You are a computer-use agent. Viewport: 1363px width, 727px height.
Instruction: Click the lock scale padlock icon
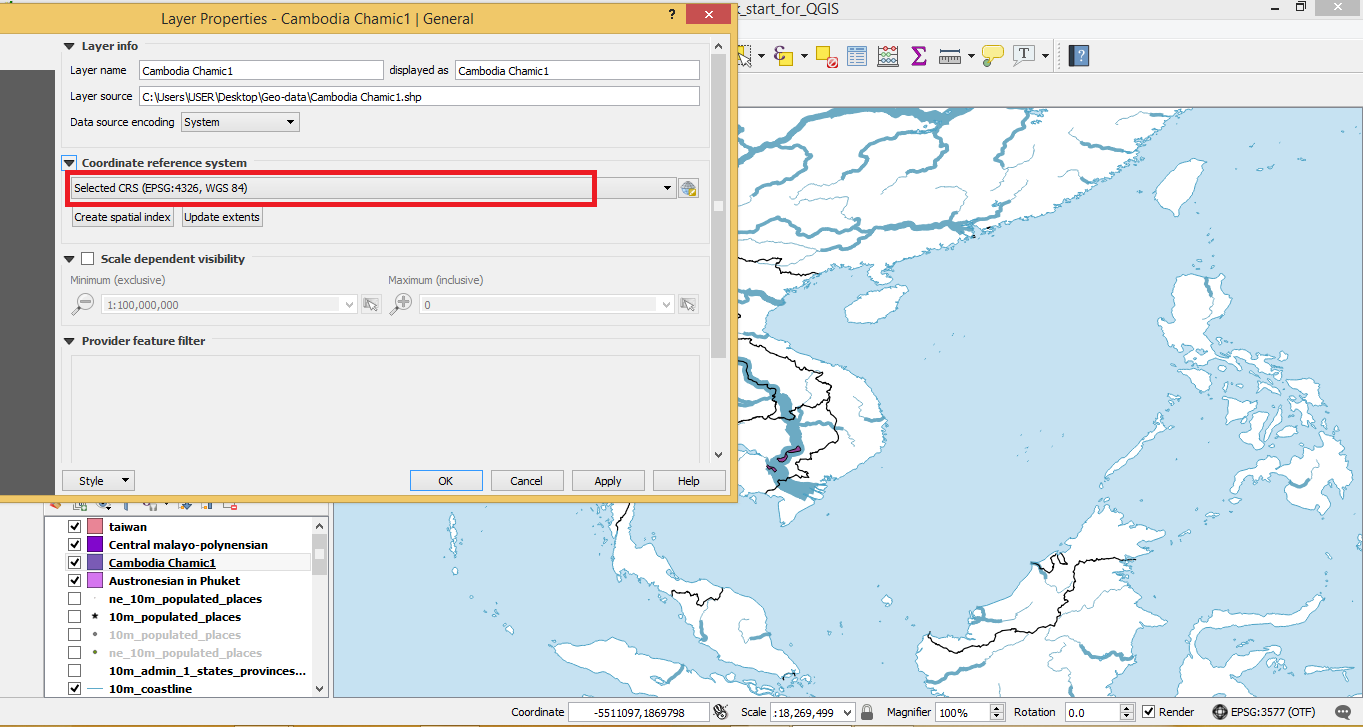868,712
